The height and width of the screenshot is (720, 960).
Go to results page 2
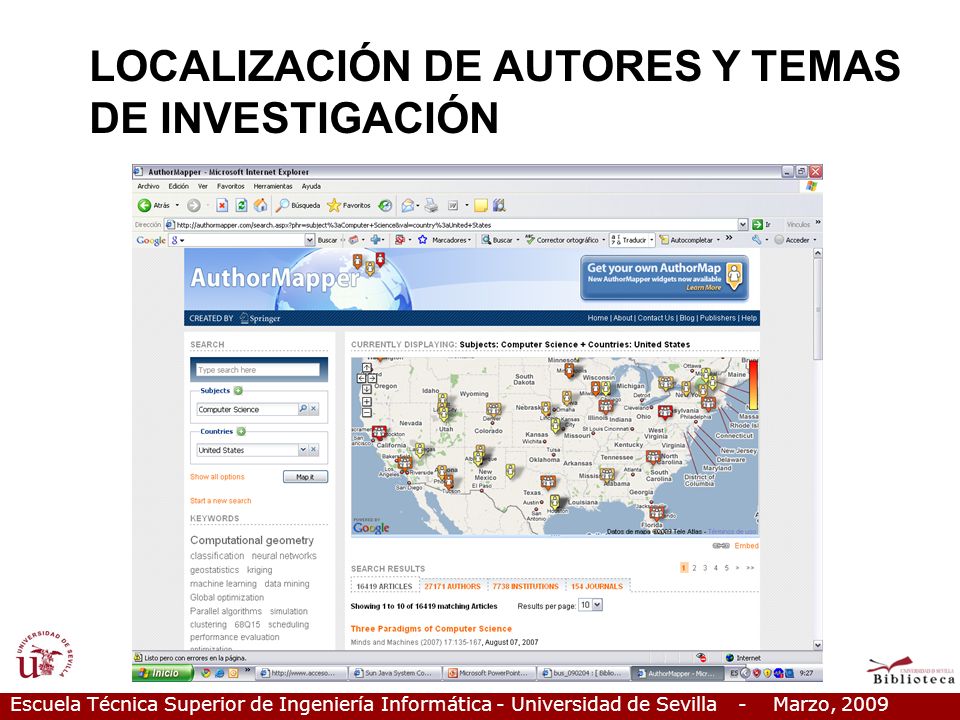click(694, 568)
